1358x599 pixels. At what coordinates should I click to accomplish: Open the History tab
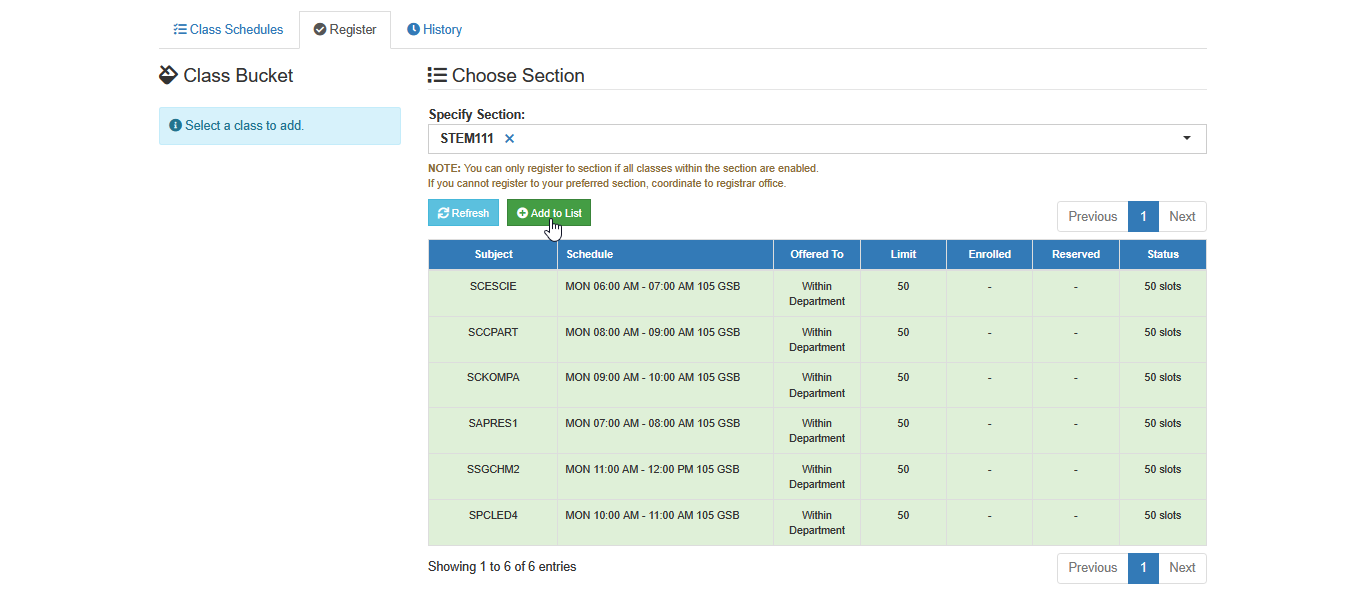click(x=434, y=30)
